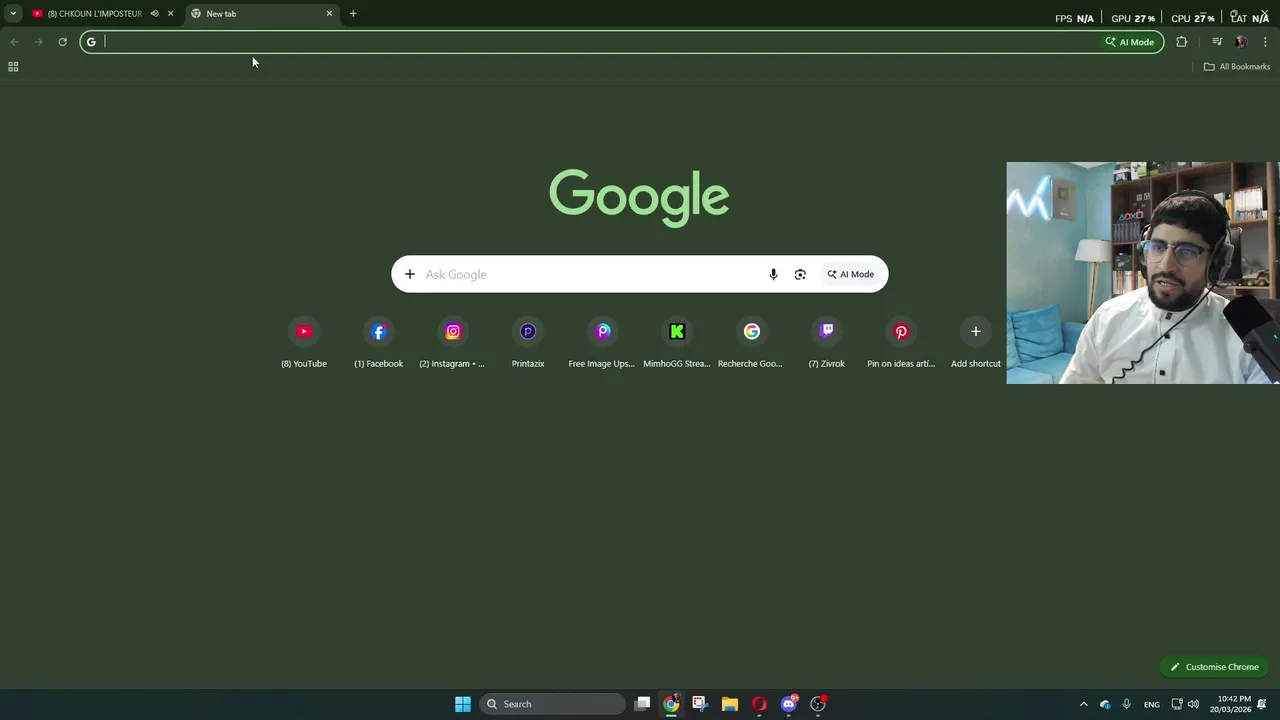This screenshot has height=720, width=1280.
Task: Open the MimhoGG Strea... Kick shortcut
Action: click(677, 343)
